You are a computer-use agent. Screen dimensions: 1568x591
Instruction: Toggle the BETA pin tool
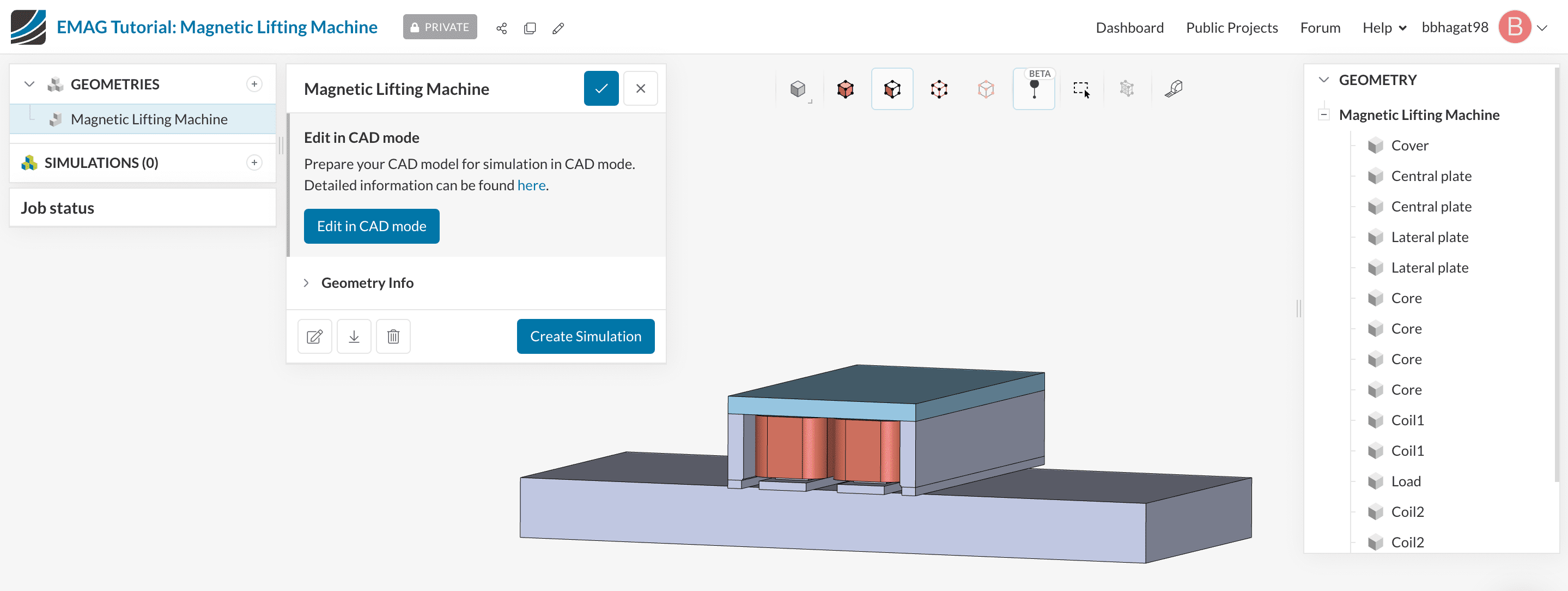[x=1034, y=89]
